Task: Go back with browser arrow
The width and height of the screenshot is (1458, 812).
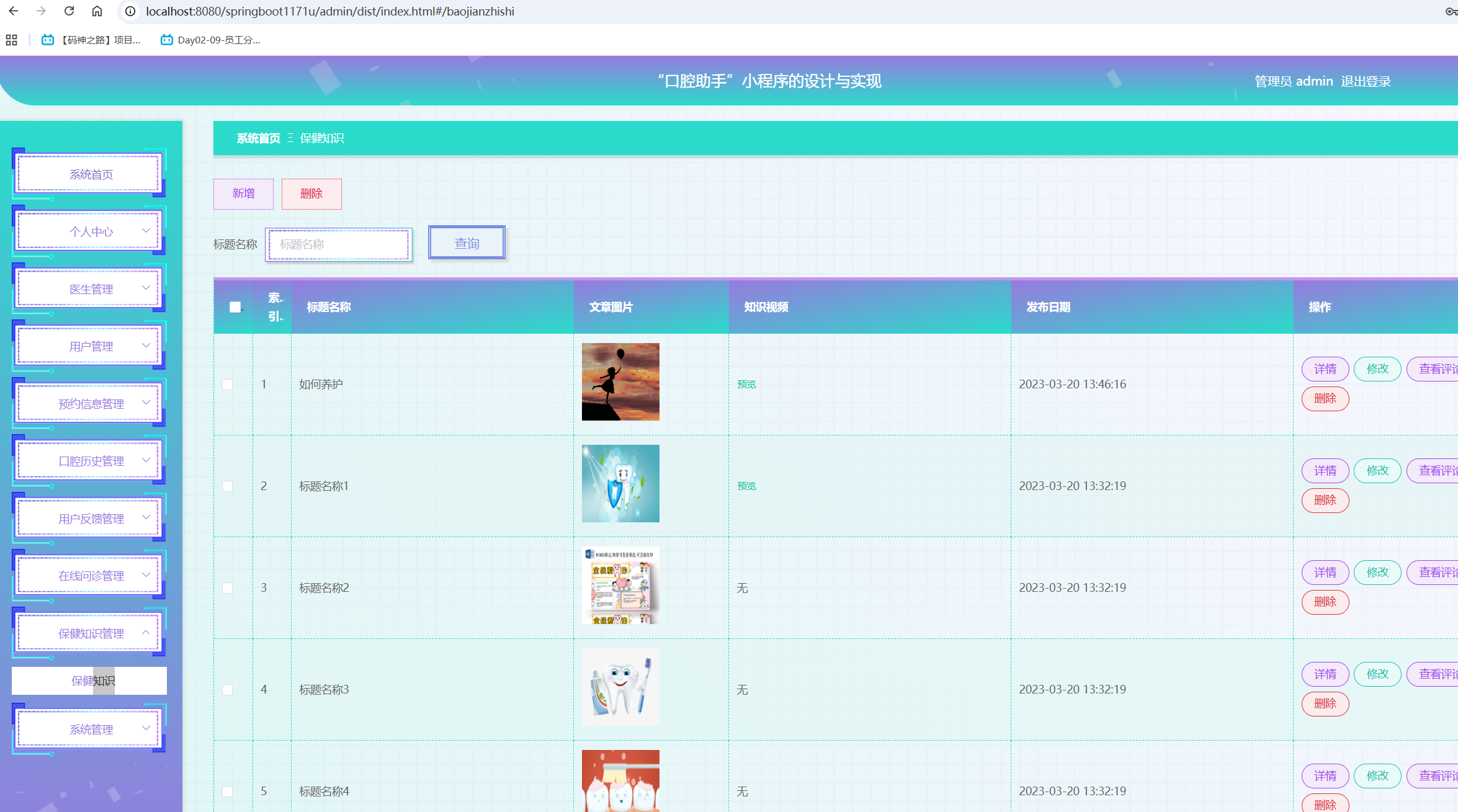Action: [x=13, y=11]
